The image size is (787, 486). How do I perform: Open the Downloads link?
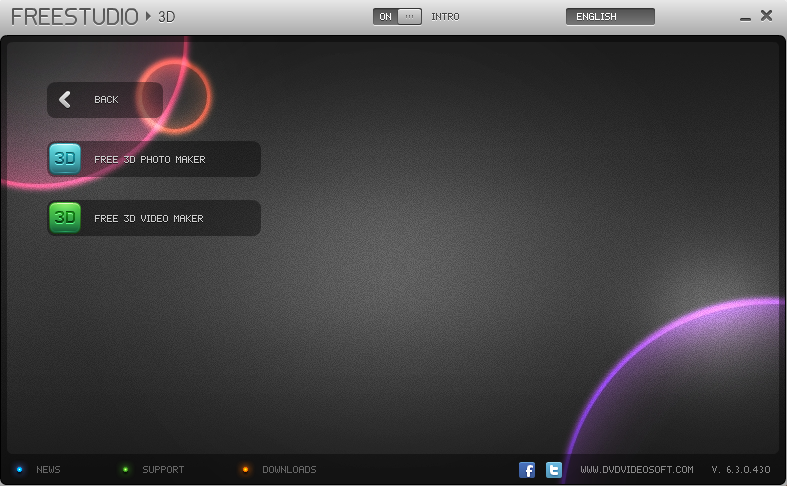coord(289,469)
